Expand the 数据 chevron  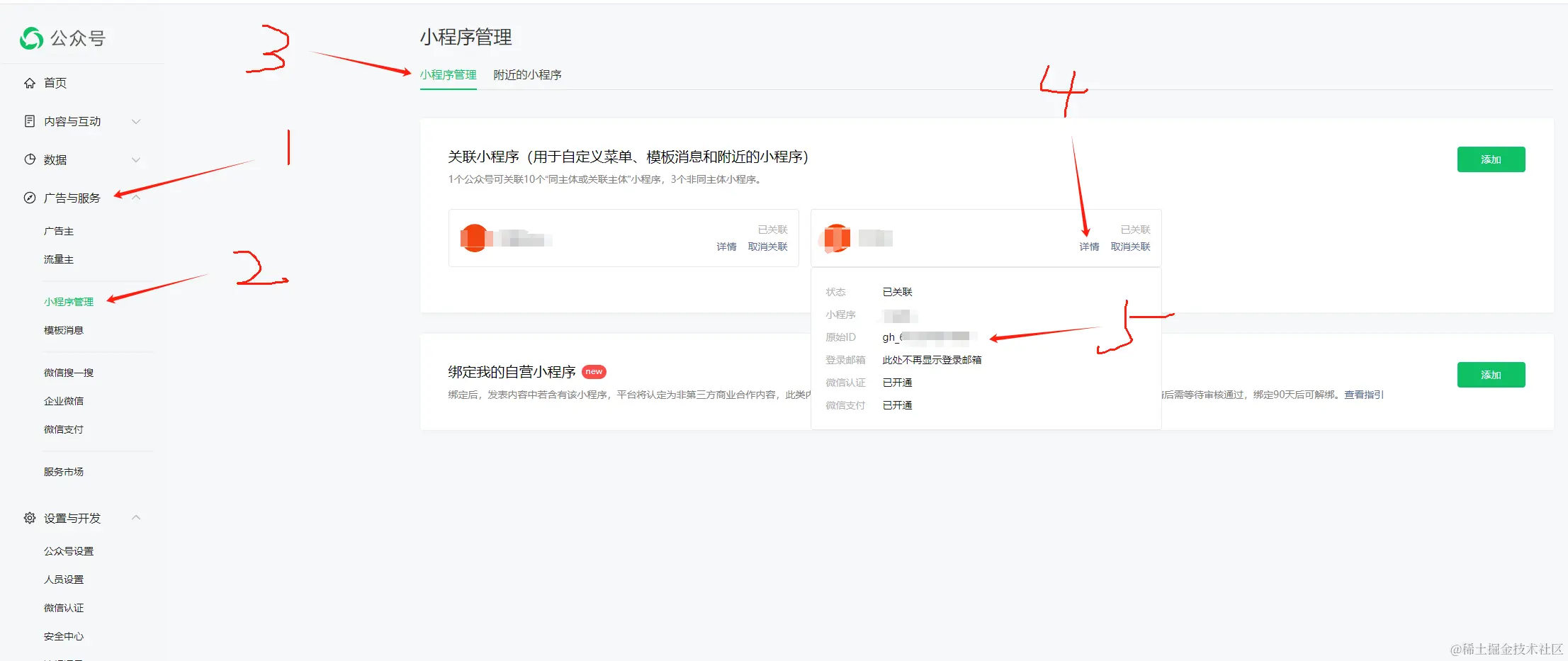[x=136, y=159]
